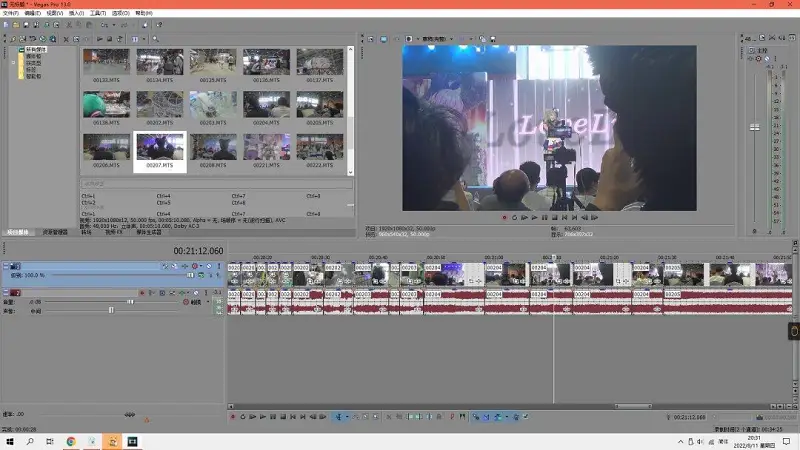This screenshot has width=800, height=450.
Task: Click Go to End in timeline transport
Action: (303, 417)
